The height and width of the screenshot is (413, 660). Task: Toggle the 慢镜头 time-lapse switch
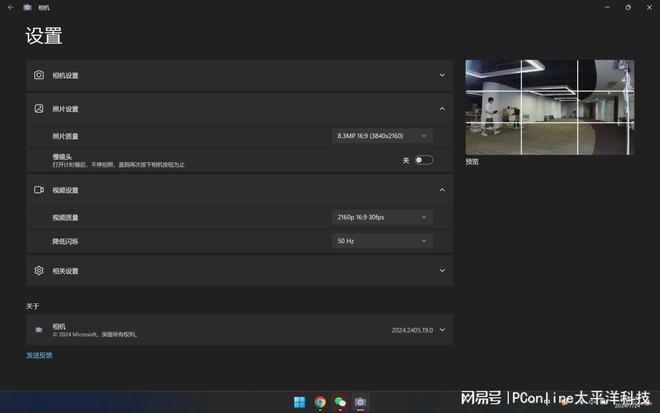click(423, 160)
